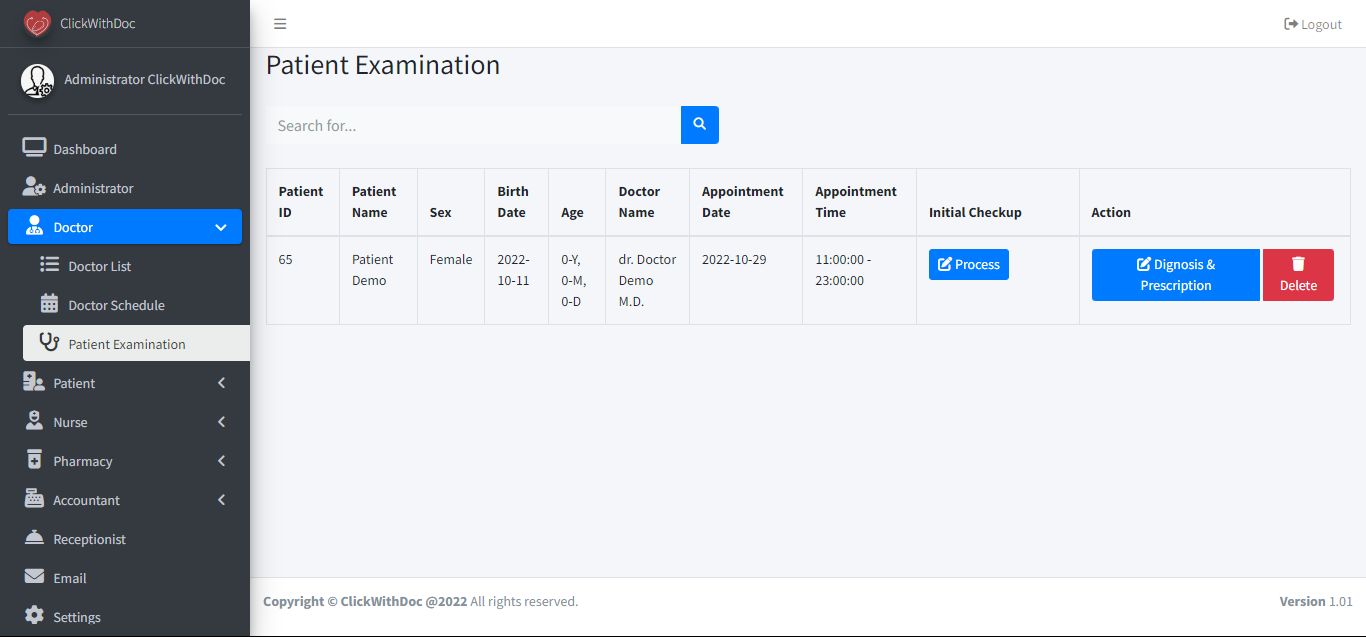Screen dimensions: 1366x637
Task: Click the Administrator user-gear icon
Action: click(34, 187)
